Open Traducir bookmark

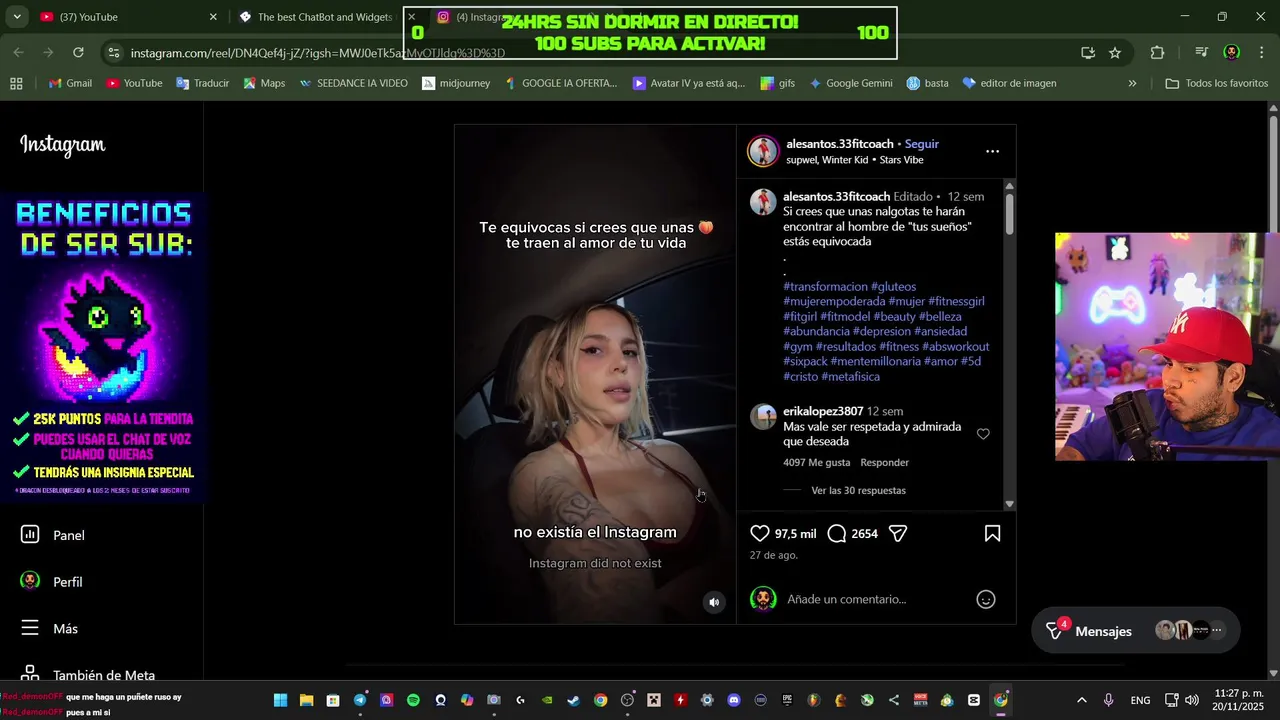tap(202, 83)
